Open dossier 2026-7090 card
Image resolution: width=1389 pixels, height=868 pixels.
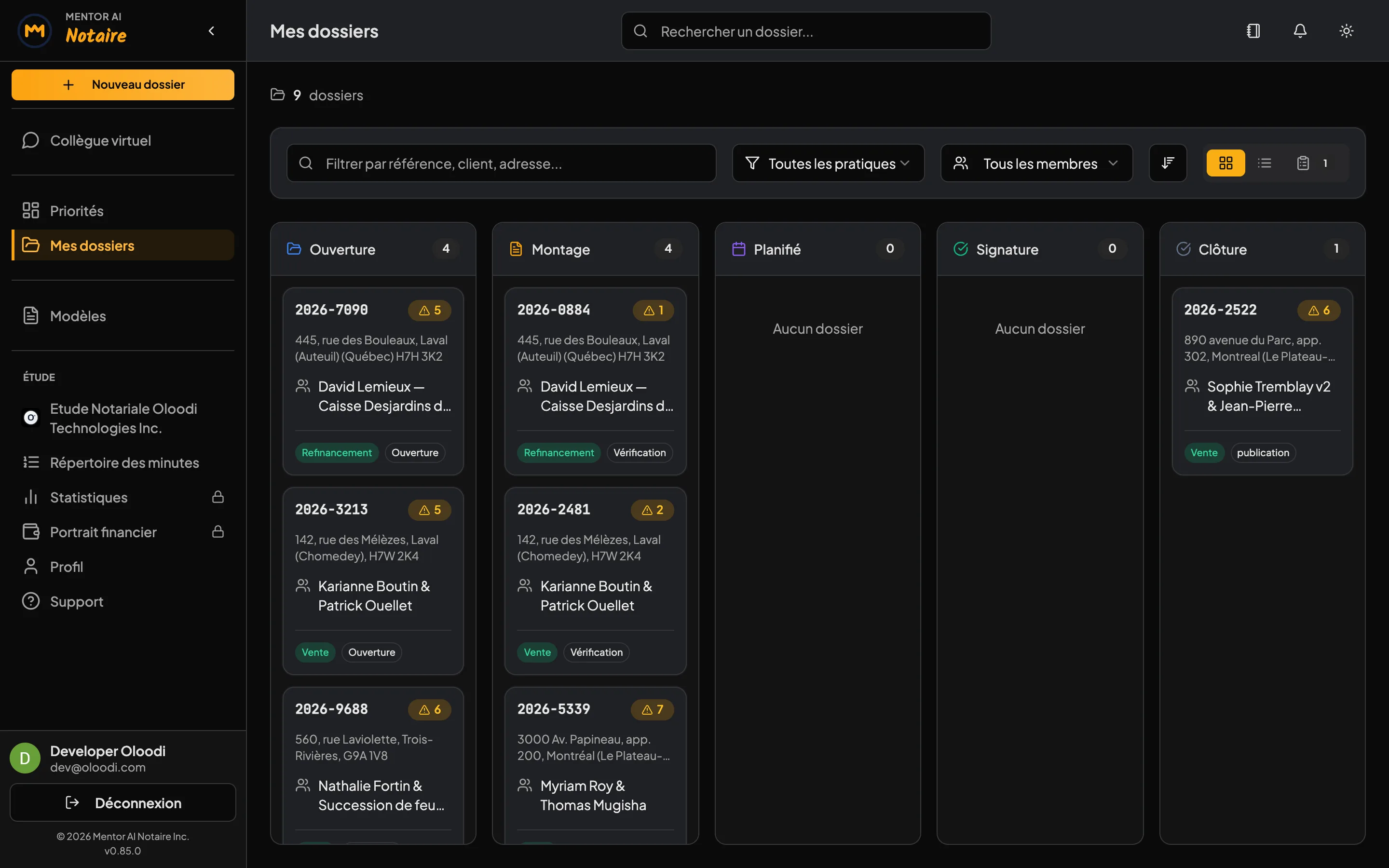click(x=373, y=381)
